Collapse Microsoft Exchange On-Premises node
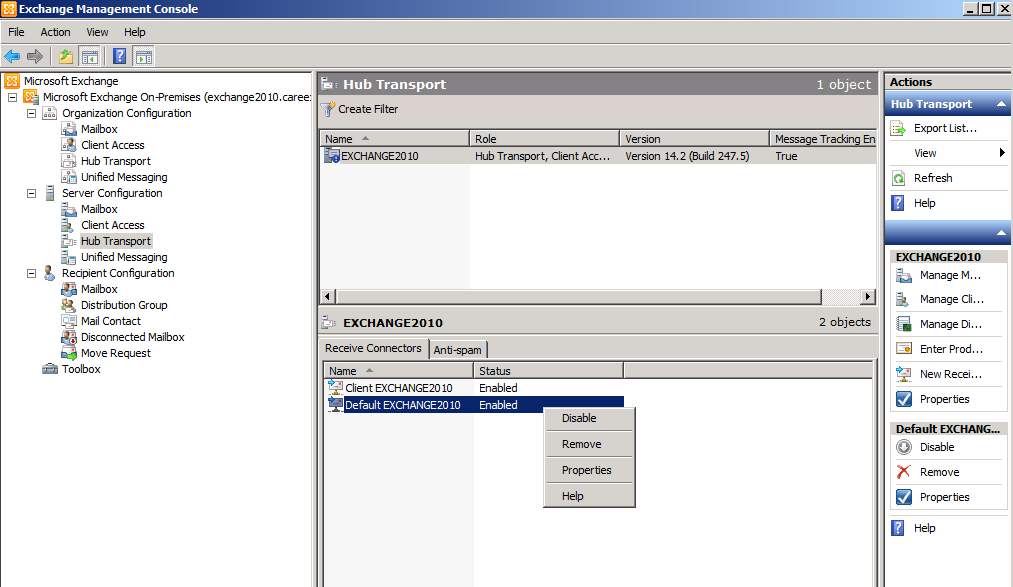Viewport: 1013px width, 587px height. click(x=12, y=97)
